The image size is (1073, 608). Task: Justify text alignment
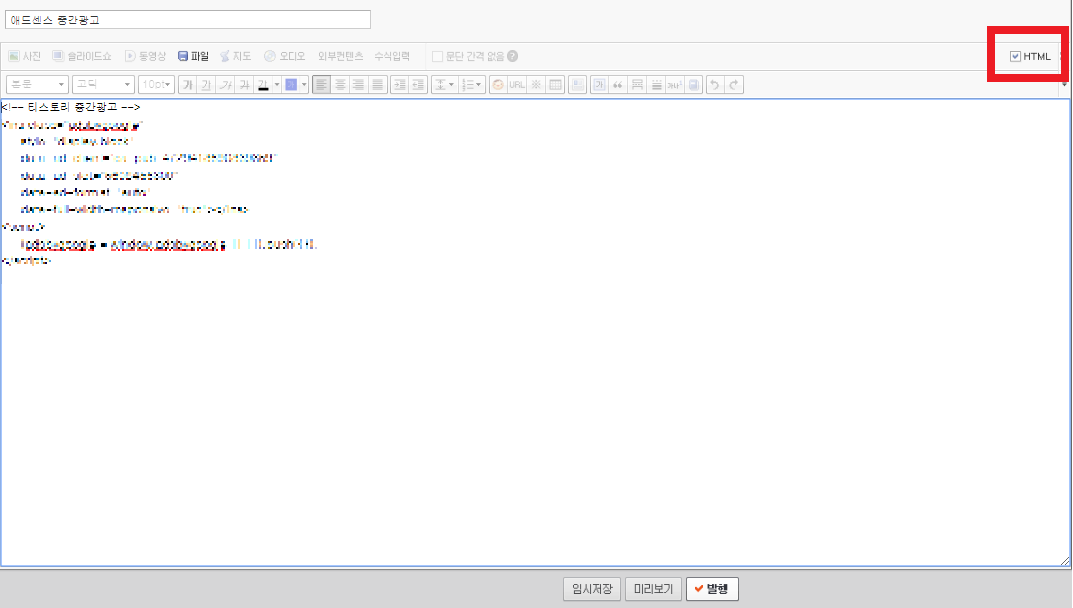[378, 84]
